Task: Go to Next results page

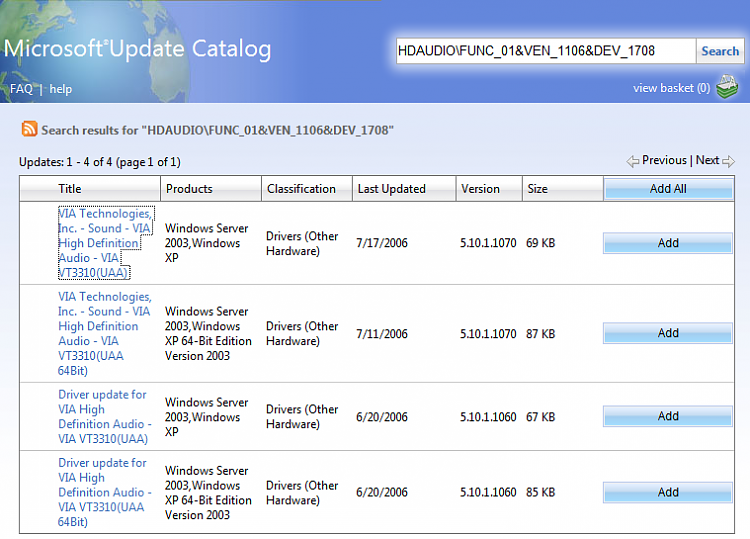Action: coord(707,160)
